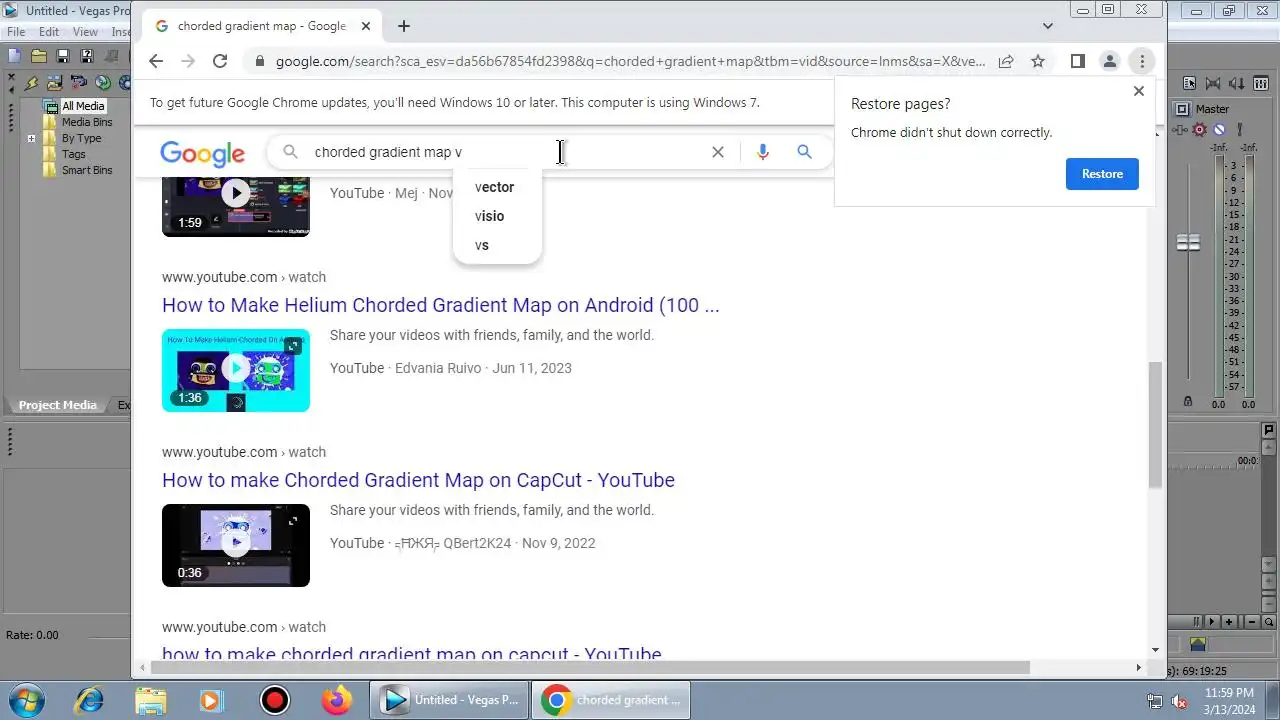
Task: Start voice search with microphone icon
Action: [x=763, y=152]
